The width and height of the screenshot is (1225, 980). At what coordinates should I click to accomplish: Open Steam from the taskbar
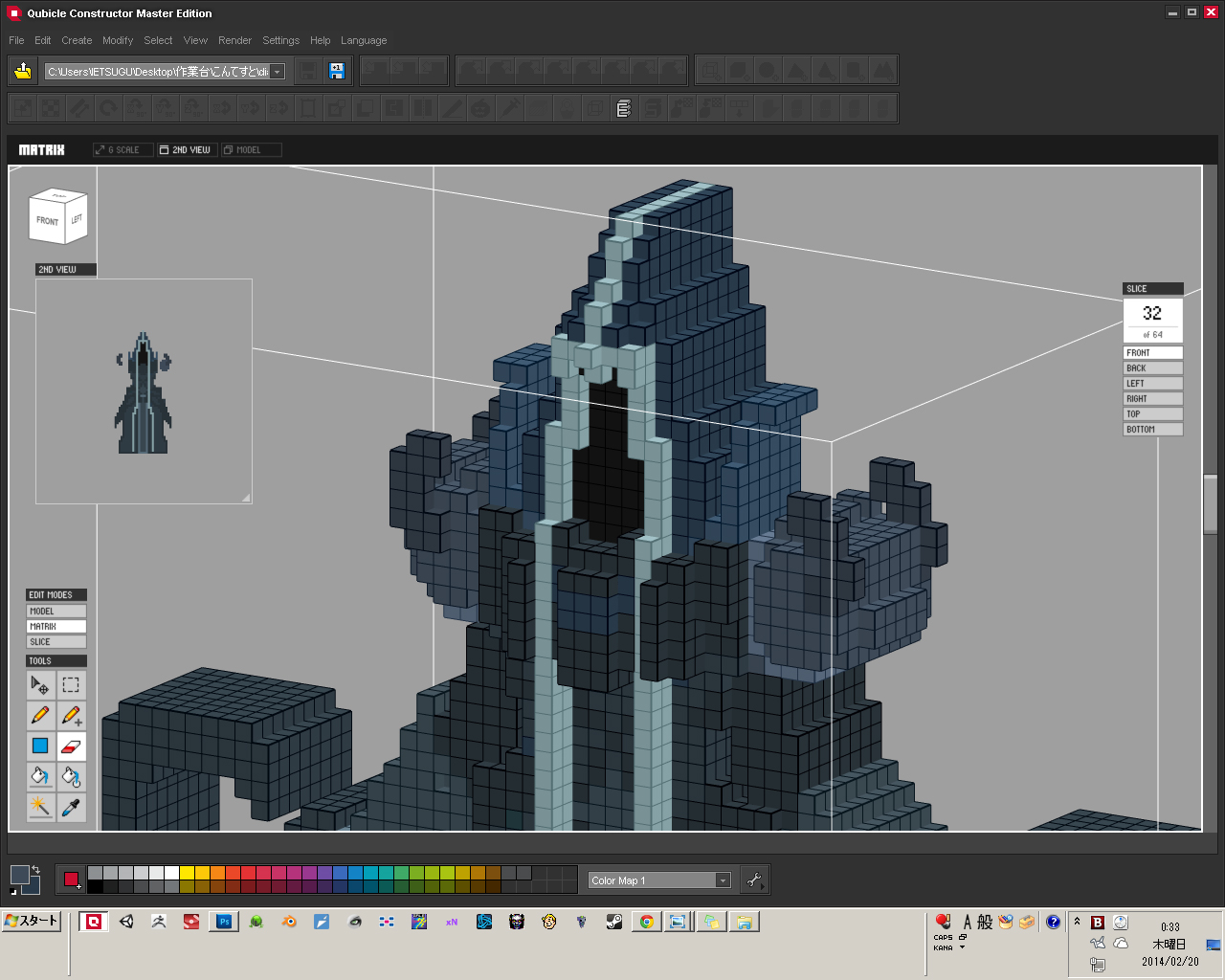pos(614,922)
